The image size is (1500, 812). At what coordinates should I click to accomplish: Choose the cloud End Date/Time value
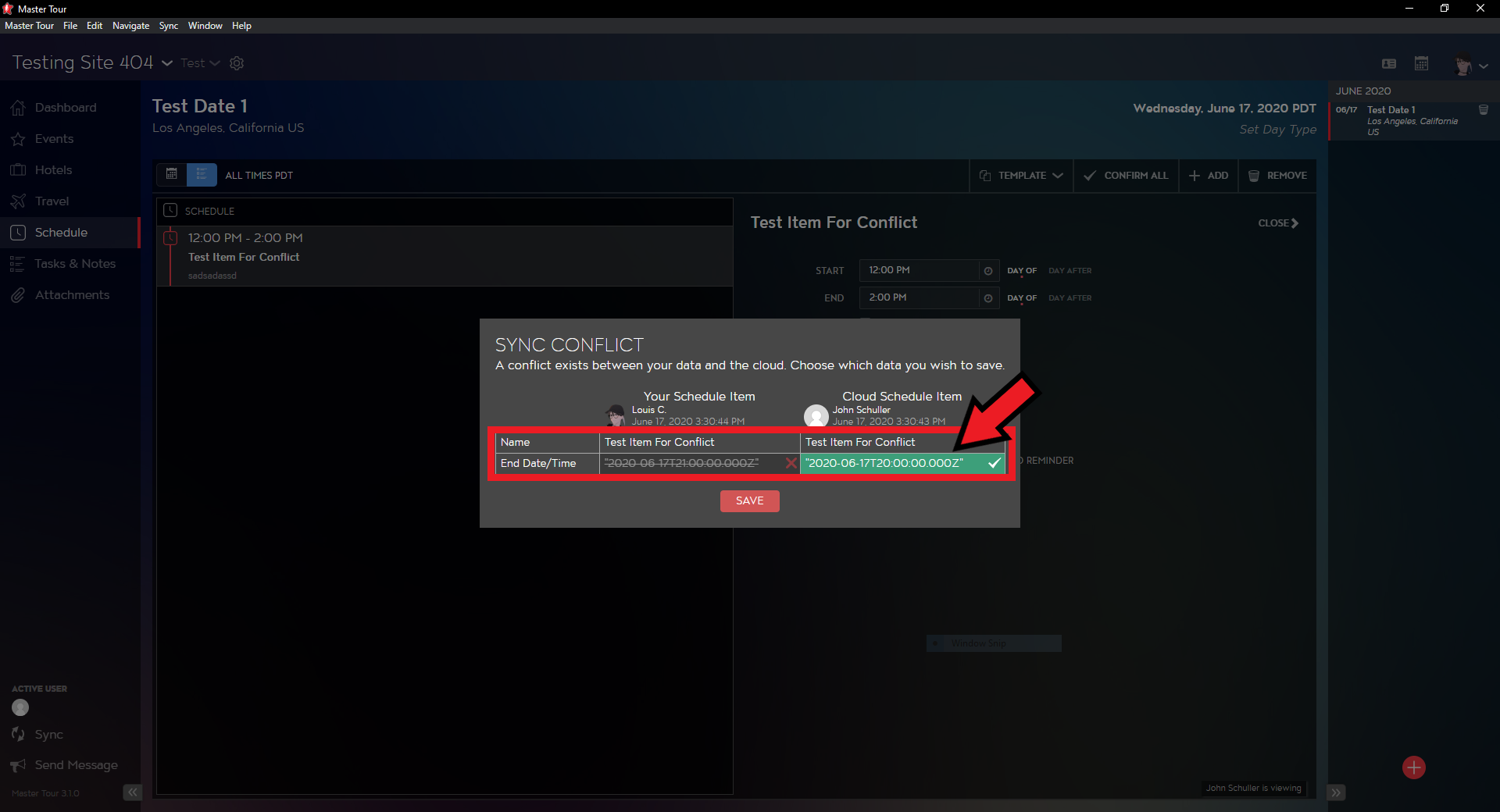click(902, 463)
